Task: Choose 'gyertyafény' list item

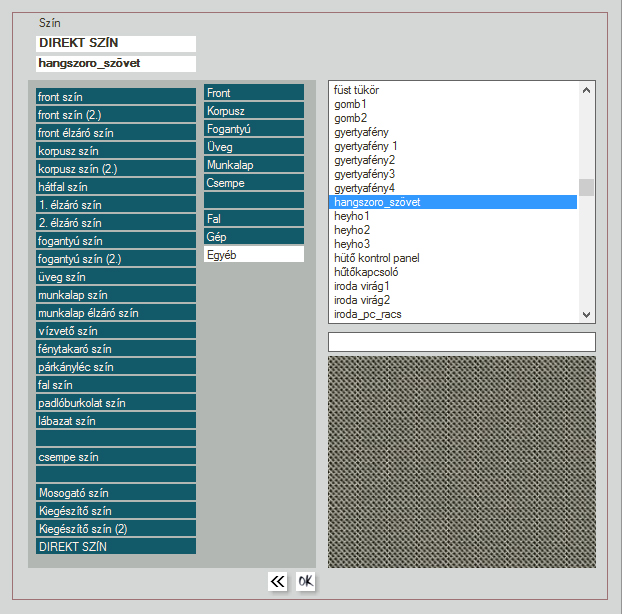Action: pyautogui.click(x=453, y=132)
